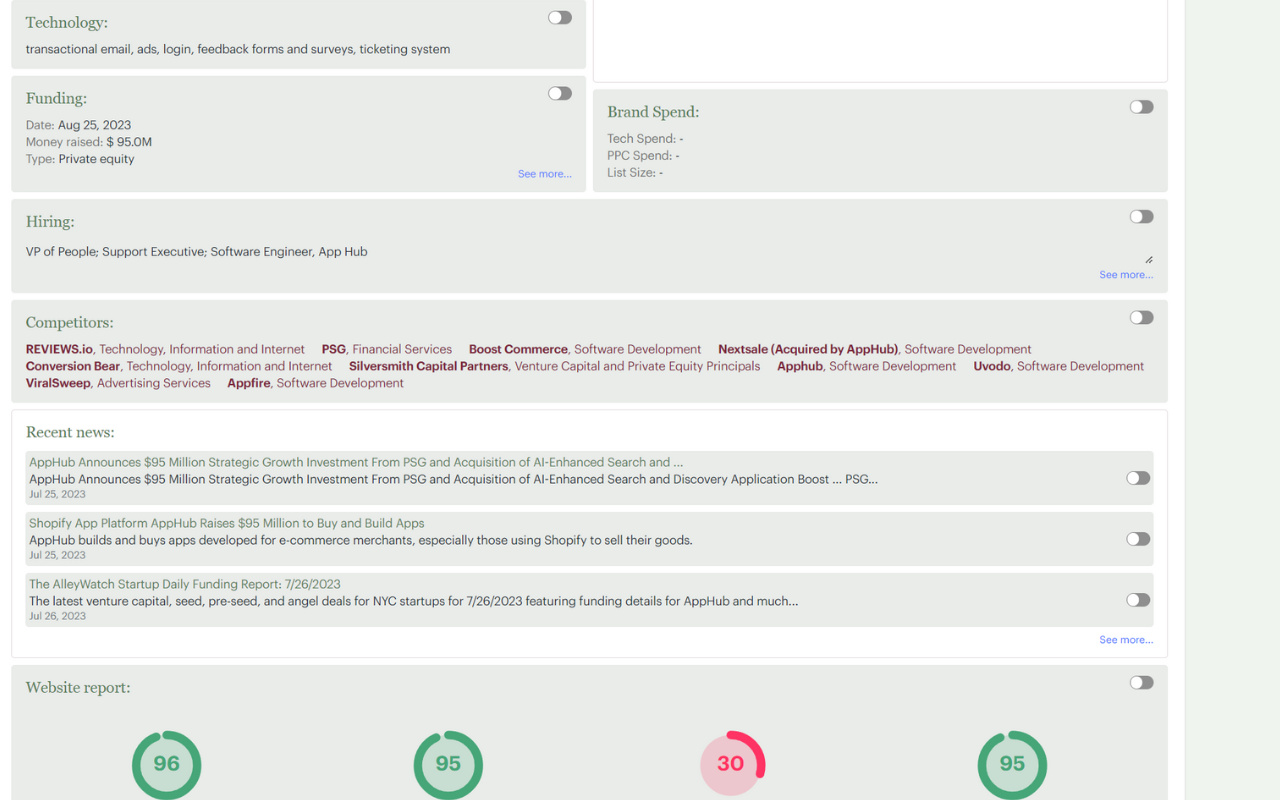This screenshot has height=800, width=1280.
Task: Click the red 30 score gauge
Action: pos(731,764)
